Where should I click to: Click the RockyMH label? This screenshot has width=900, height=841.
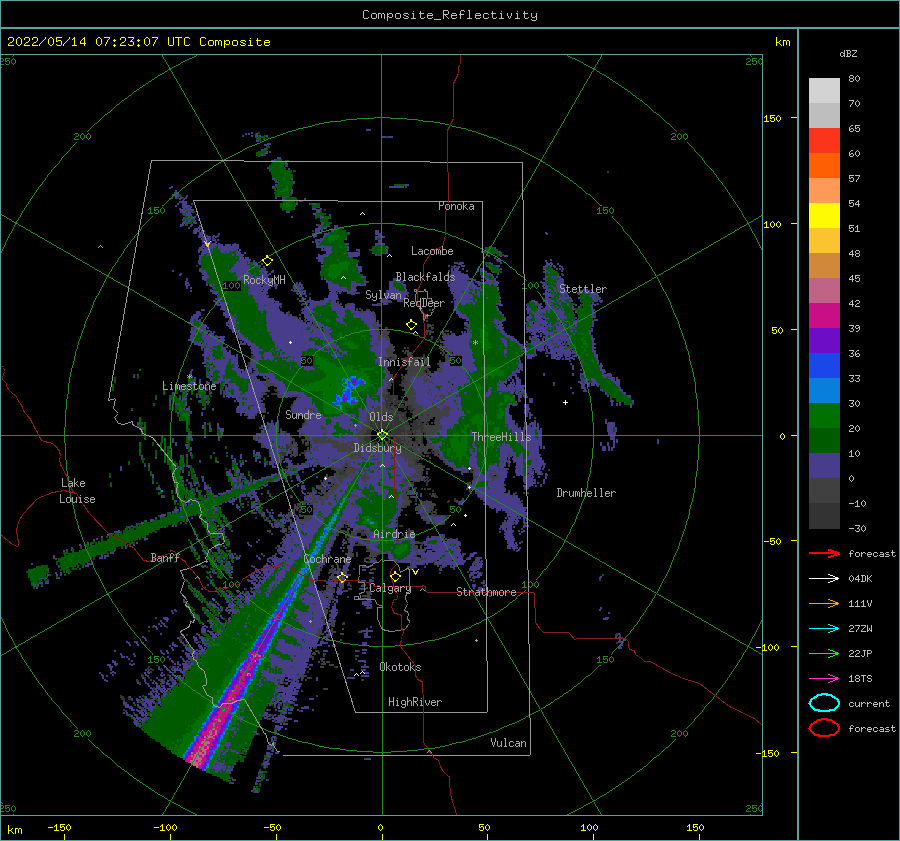coord(264,280)
